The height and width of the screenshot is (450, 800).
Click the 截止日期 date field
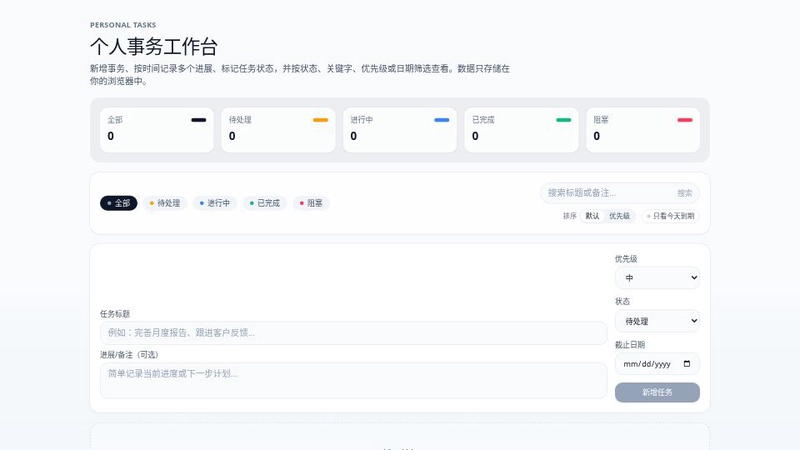[657, 364]
